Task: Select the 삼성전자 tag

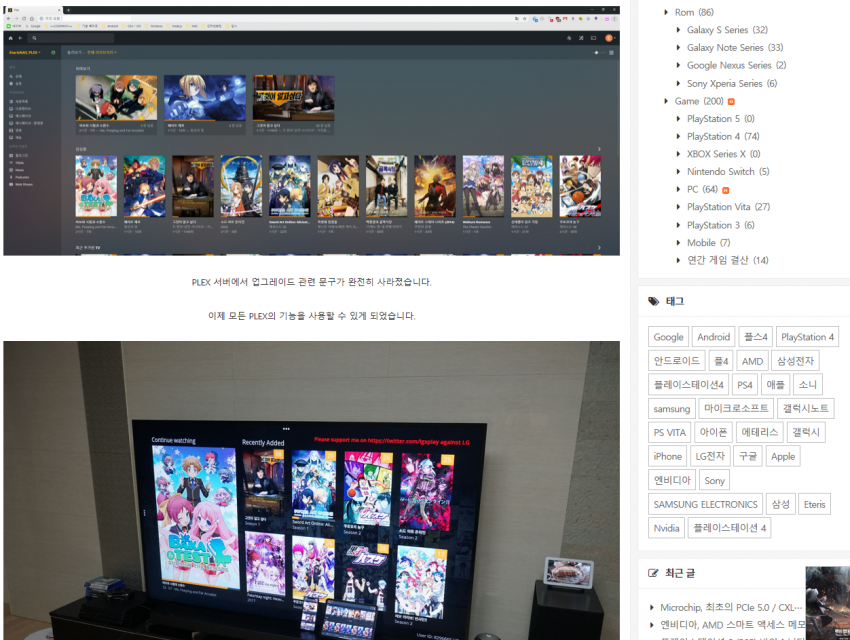Action: pos(795,361)
